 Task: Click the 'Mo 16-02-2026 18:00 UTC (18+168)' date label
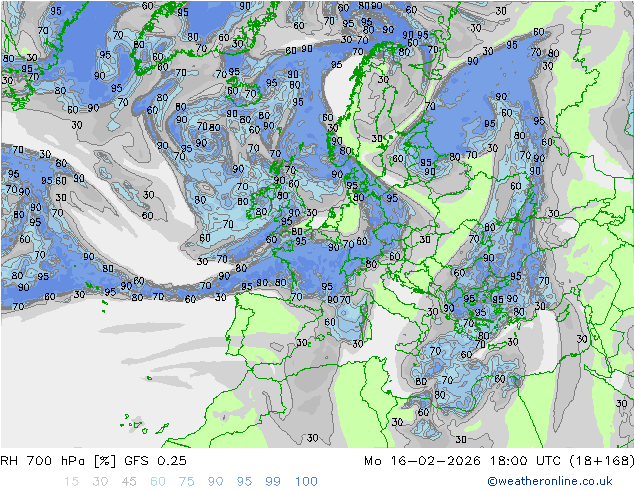point(499,460)
